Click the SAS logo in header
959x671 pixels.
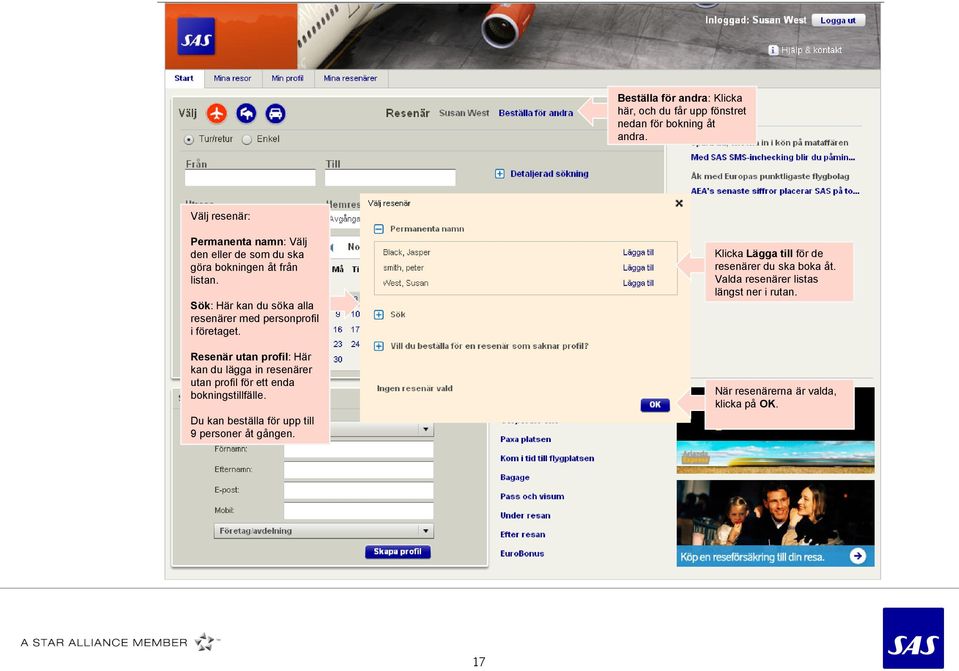click(196, 37)
